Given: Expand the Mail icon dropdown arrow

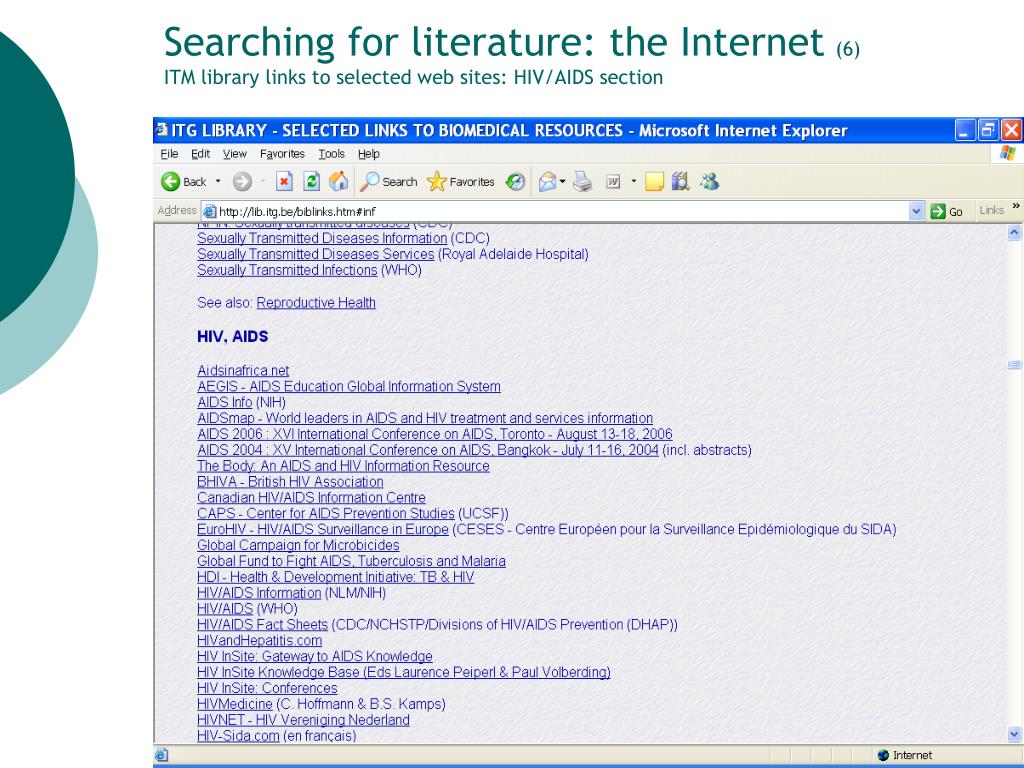Looking at the screenshot, I should 562,181.
